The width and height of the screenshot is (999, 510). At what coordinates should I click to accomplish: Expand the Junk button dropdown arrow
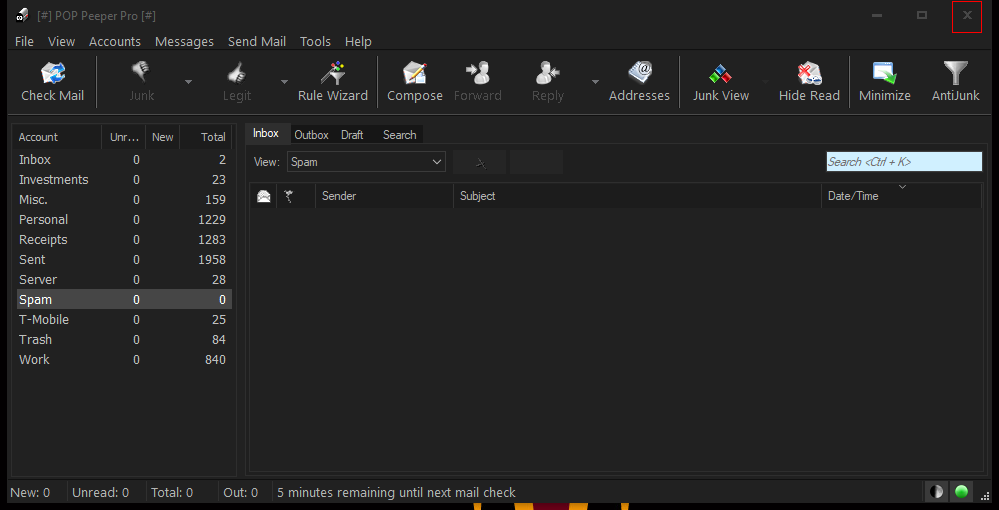tap(189, 82)
